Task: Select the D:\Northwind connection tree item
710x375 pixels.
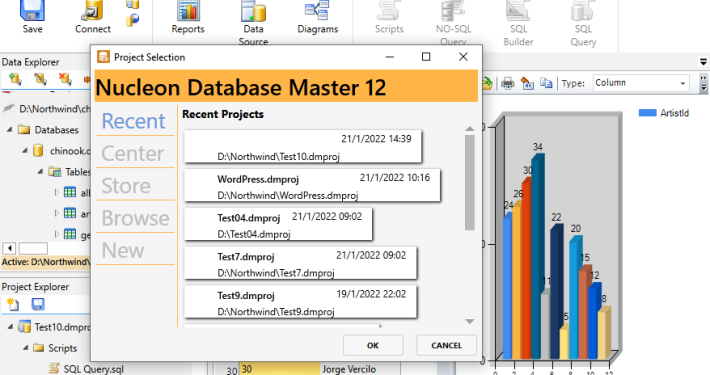Action: pos(47,109)
